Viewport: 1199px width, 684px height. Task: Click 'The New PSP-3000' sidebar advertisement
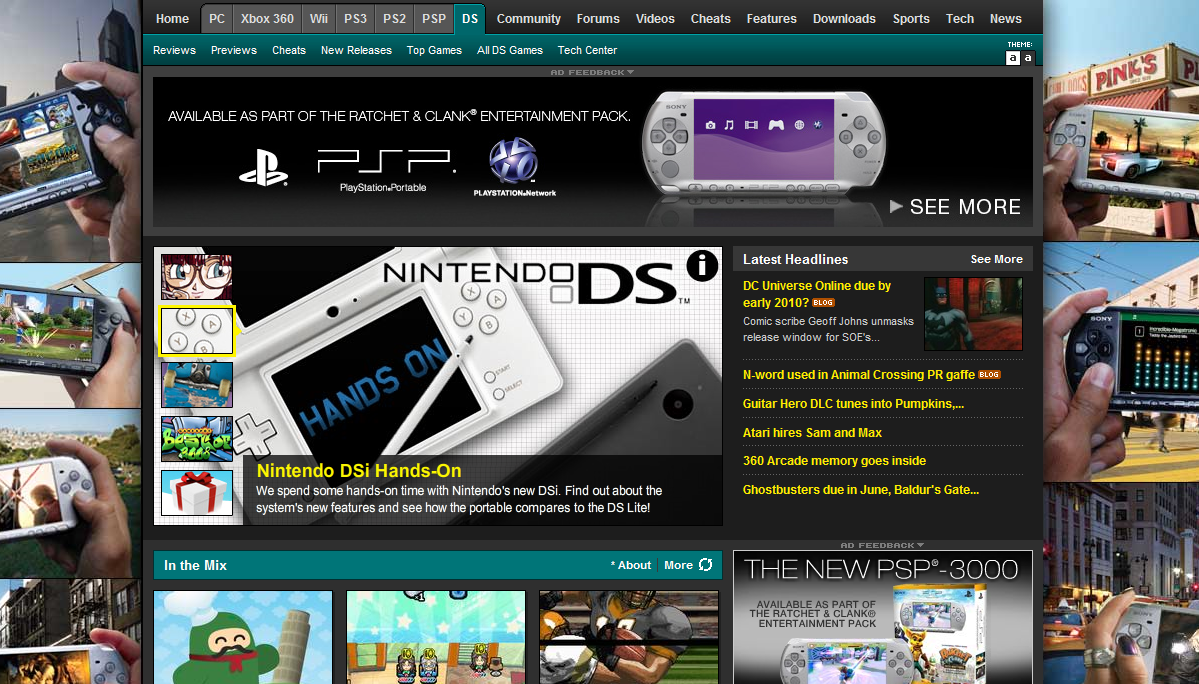882,618
